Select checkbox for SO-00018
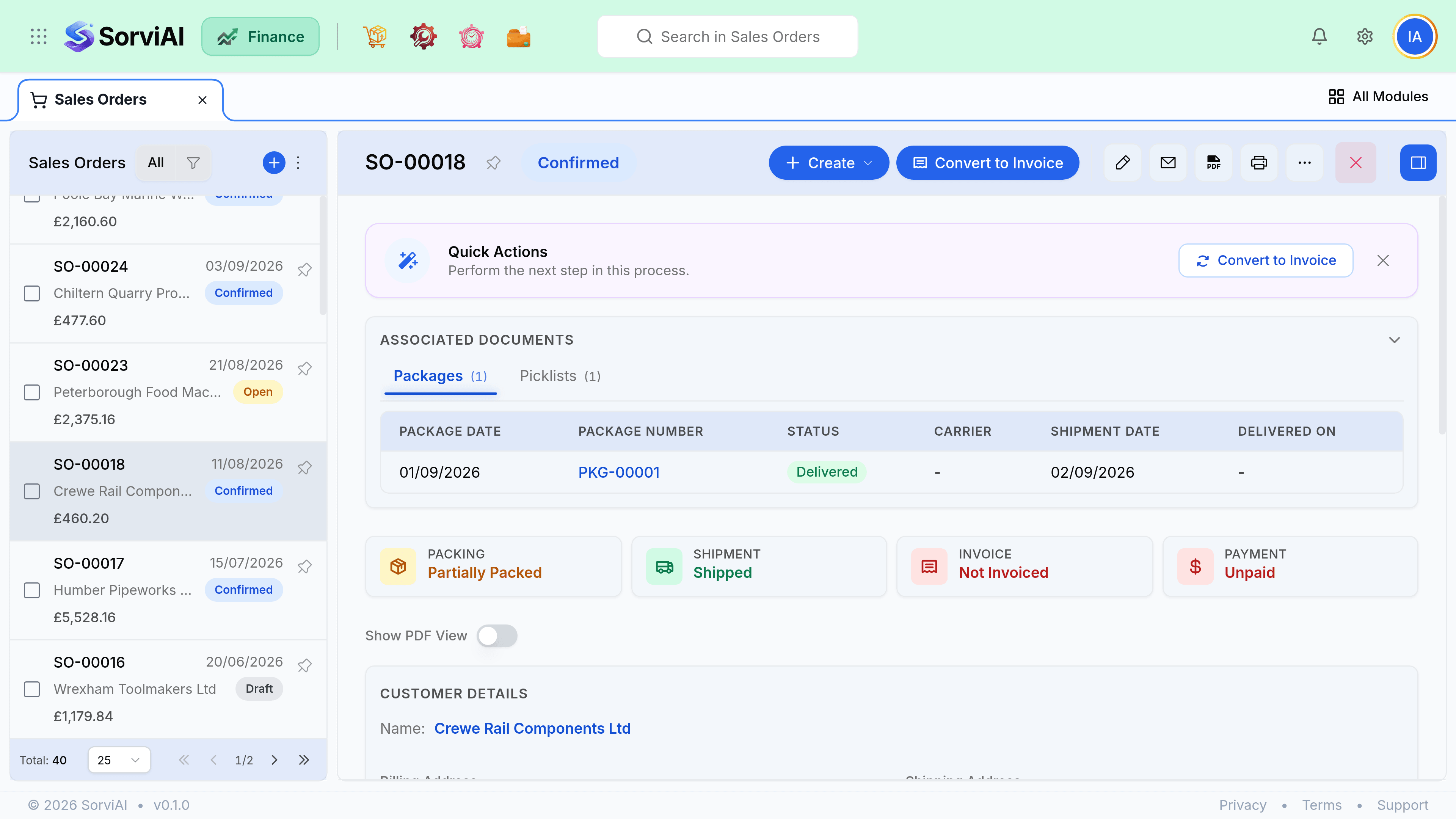This screenshot has height=819, width=1456. click(31, 491)
